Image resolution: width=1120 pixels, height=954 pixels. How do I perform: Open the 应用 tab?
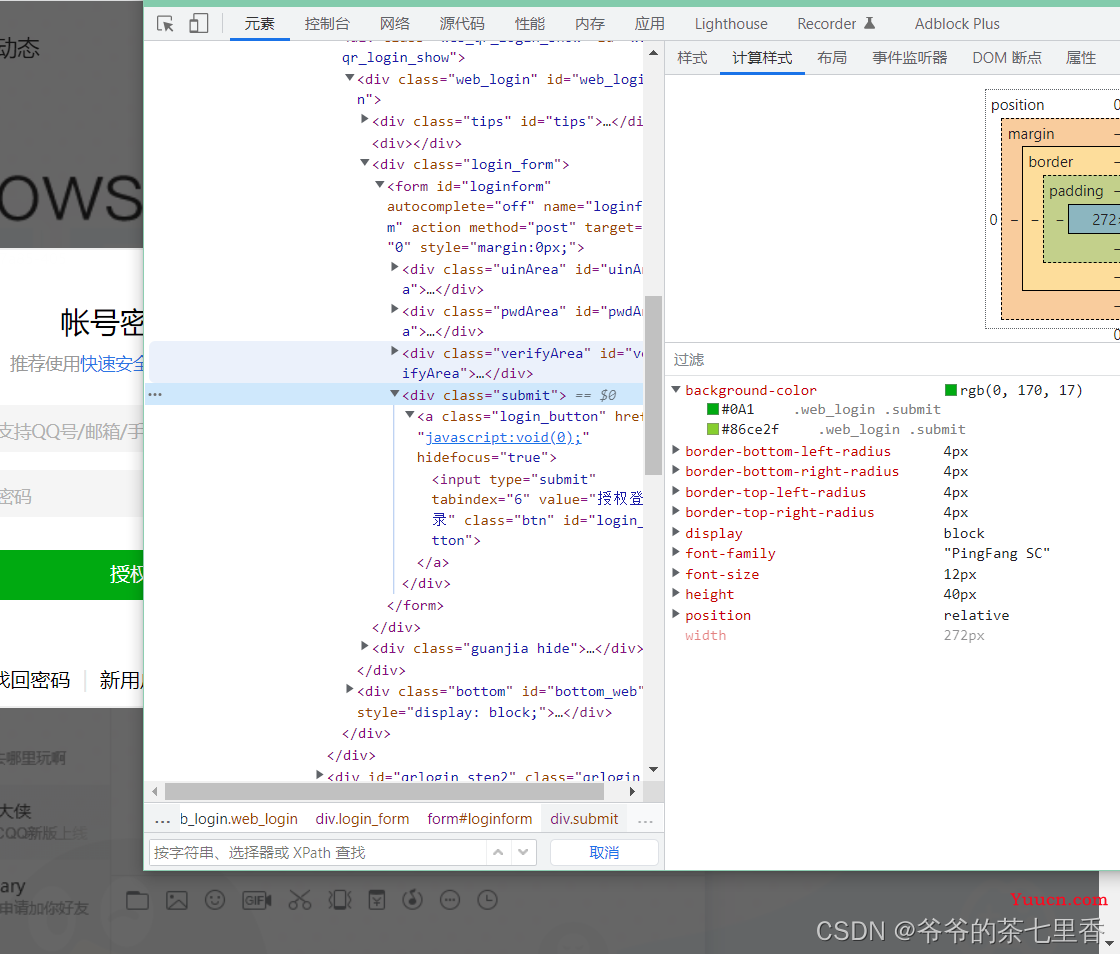650,24
